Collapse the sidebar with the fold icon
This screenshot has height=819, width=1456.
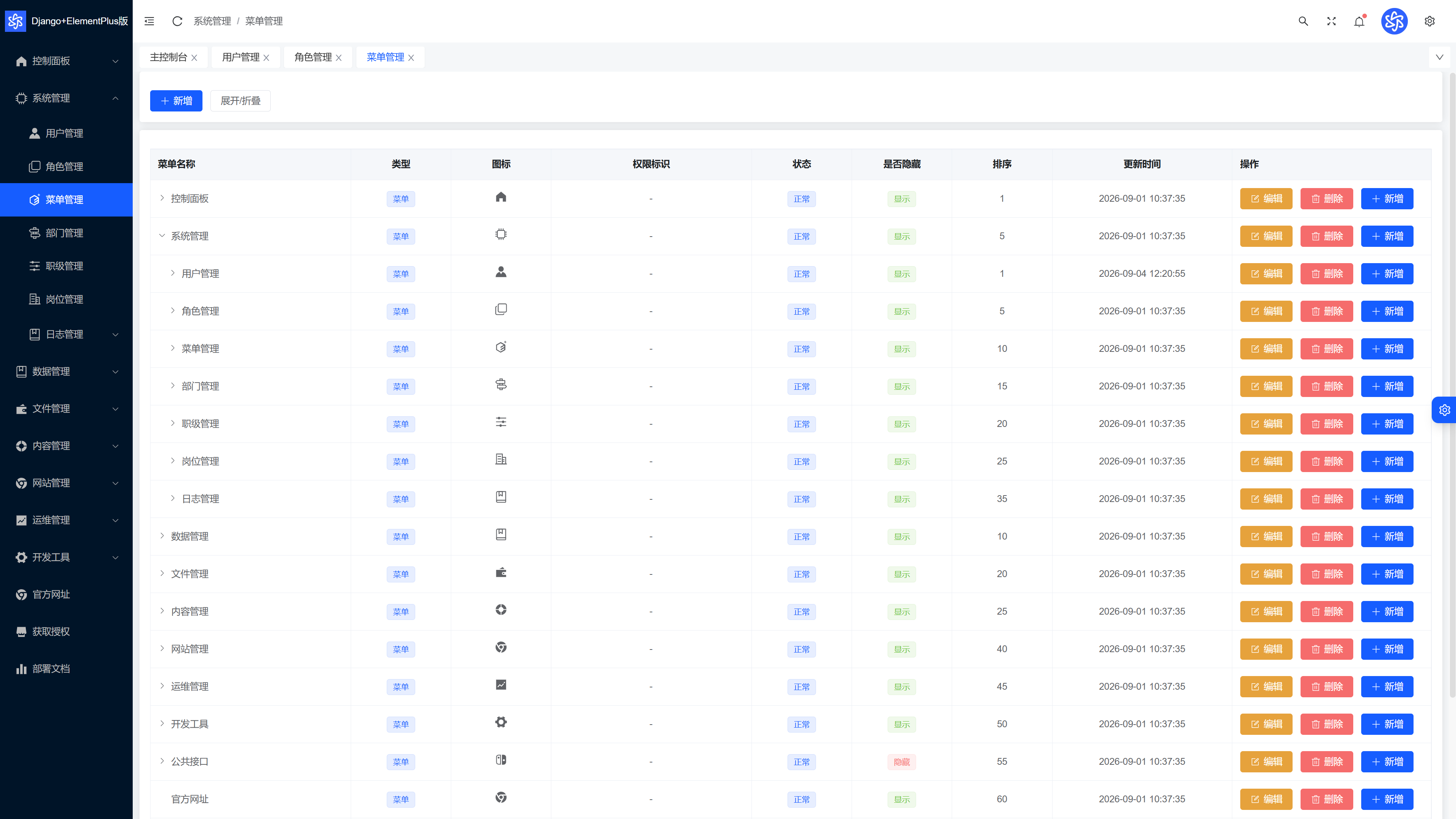click(149, 21)
